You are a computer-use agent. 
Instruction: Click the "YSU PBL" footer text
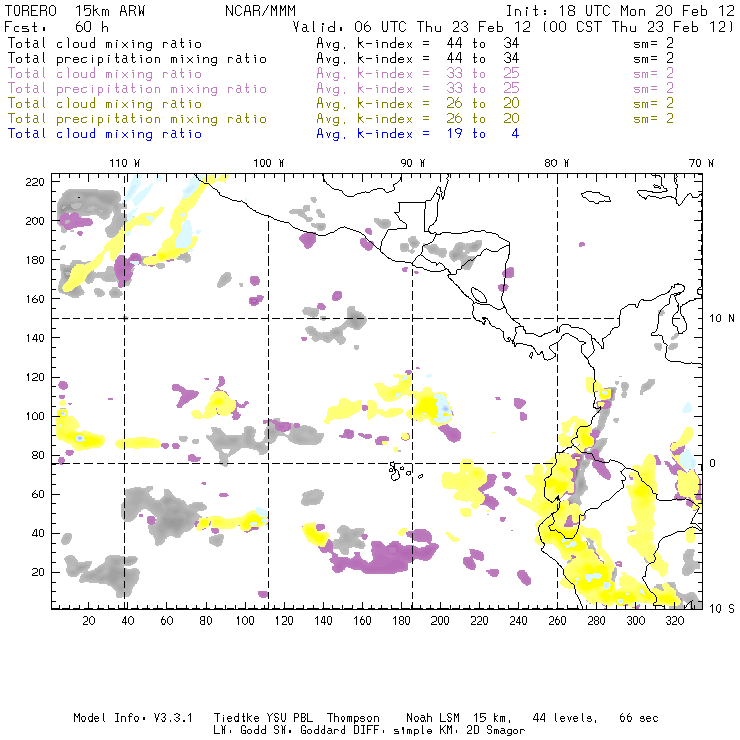click(290, 718)
